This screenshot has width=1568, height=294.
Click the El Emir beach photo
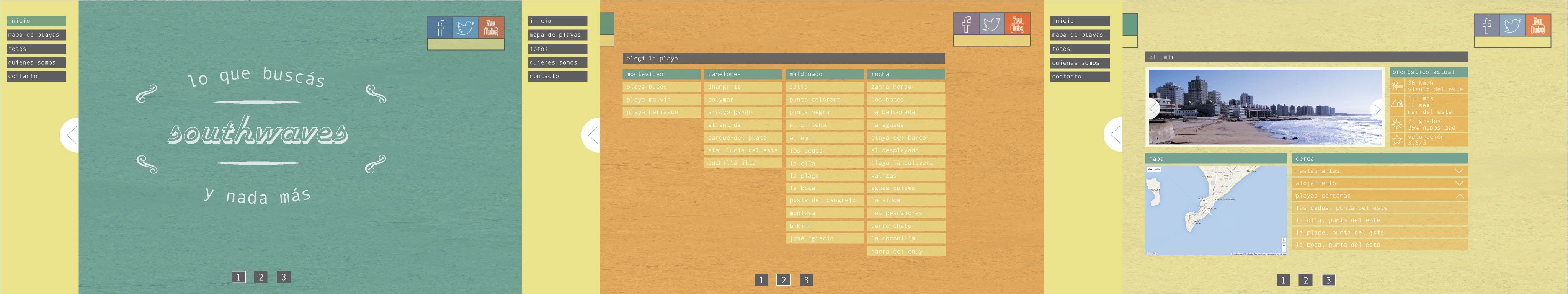pyautogui.click(x=1265, y=107)
